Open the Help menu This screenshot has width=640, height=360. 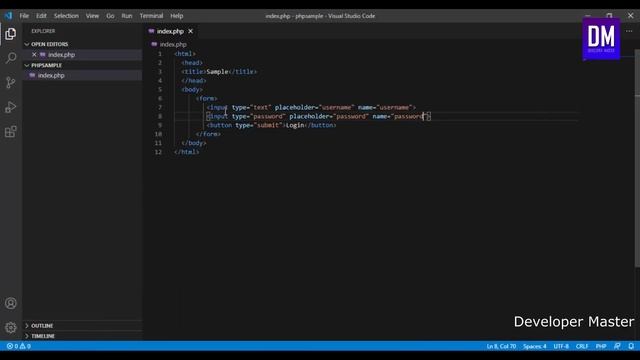(x=176, y=16)
